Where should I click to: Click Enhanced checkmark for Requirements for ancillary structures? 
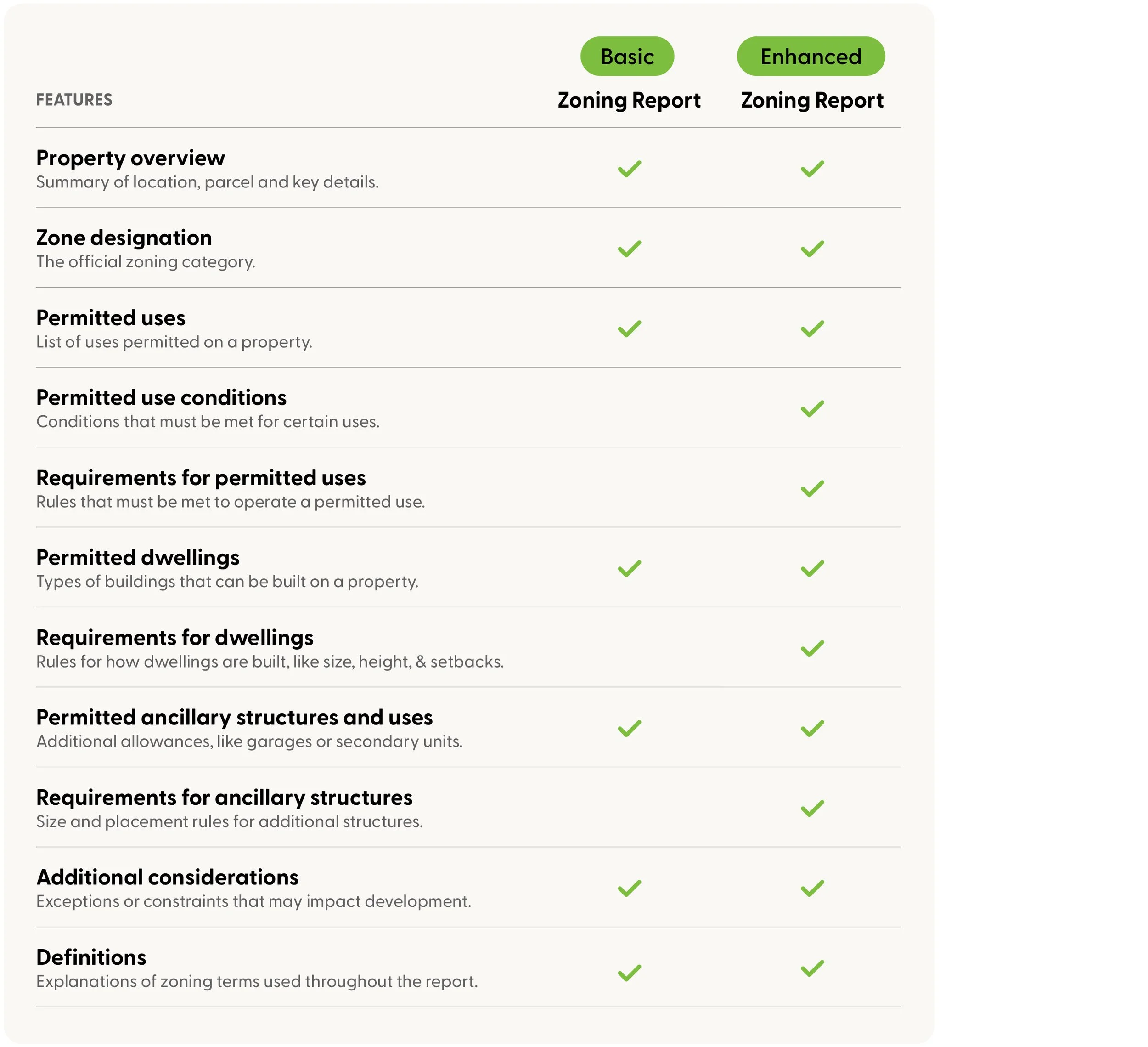pos(812,808)
